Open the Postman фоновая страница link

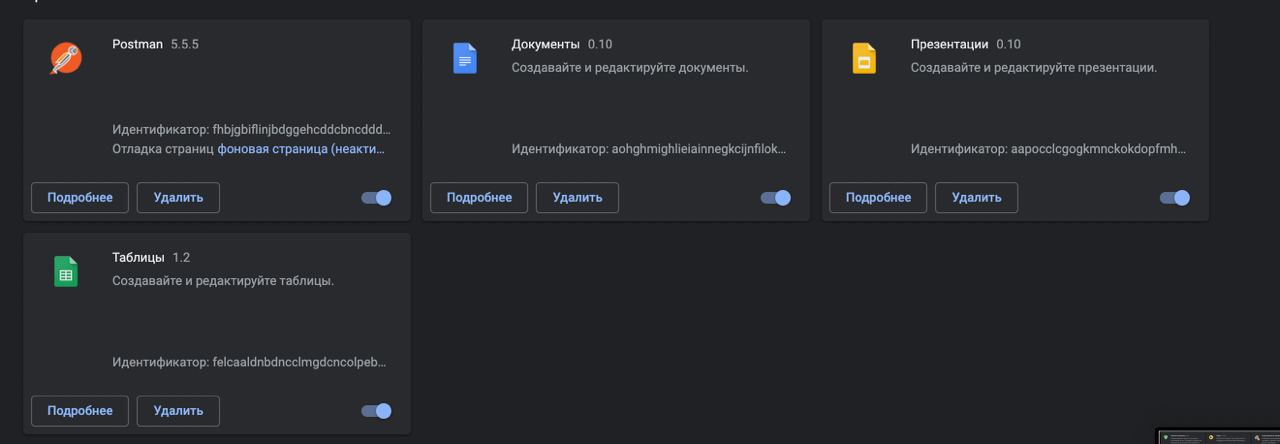[301, 149]
